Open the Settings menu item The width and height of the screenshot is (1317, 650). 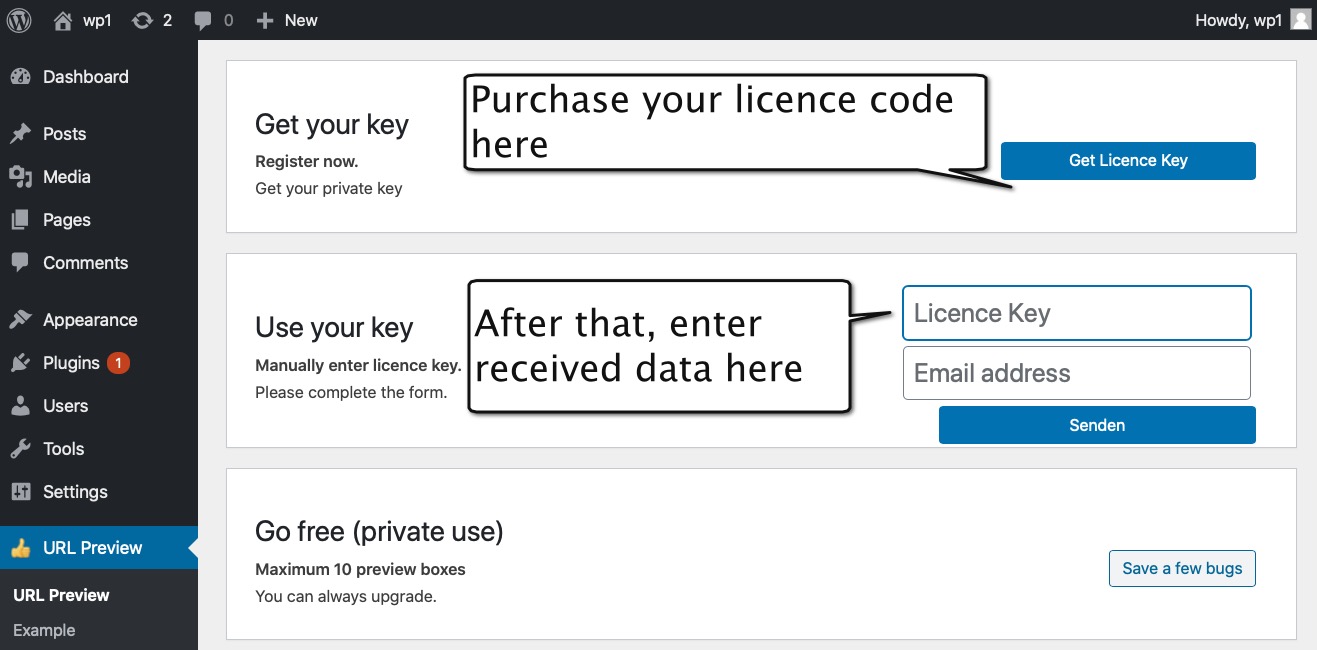[75, 492]
